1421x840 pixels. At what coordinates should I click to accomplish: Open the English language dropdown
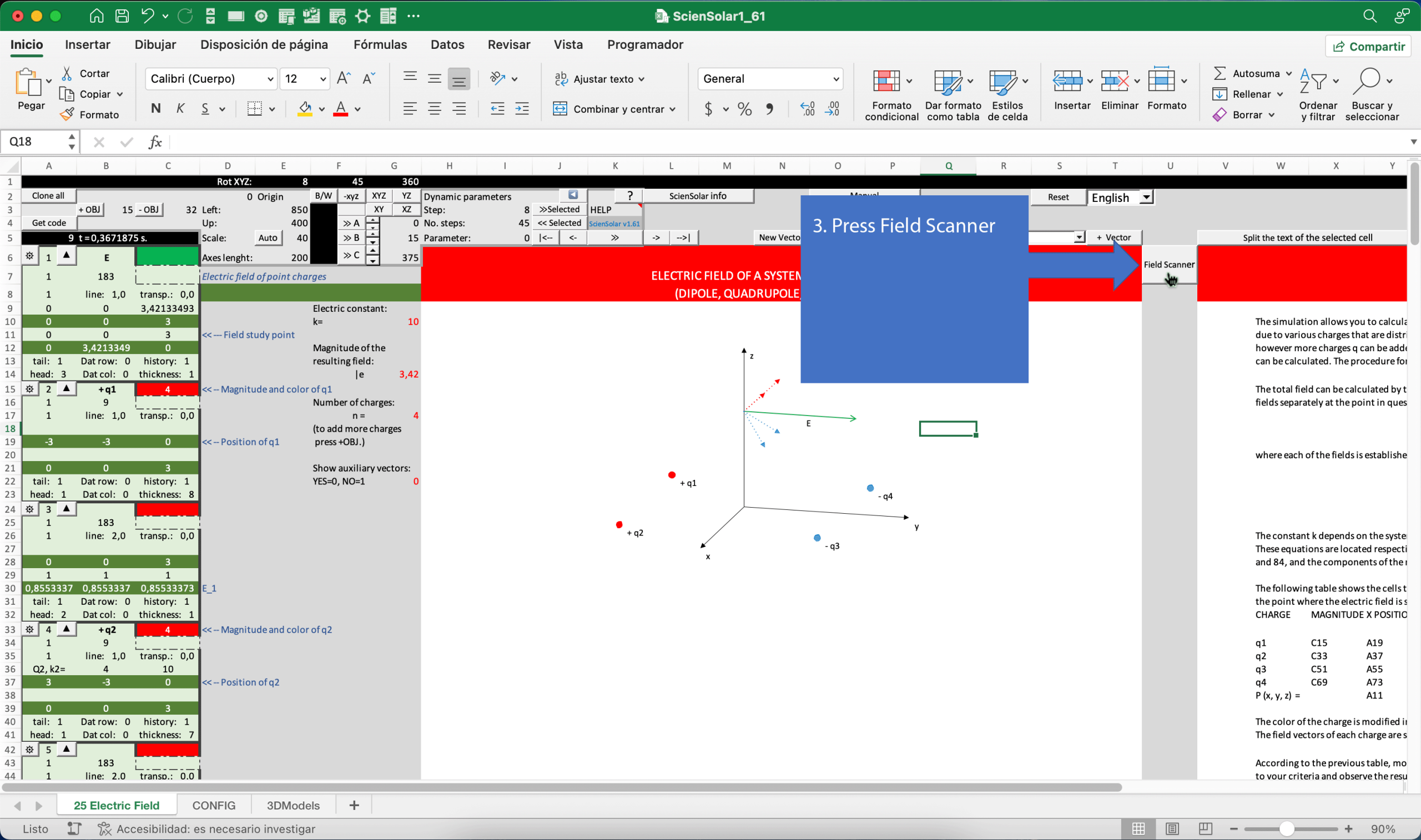[1145, 198]
